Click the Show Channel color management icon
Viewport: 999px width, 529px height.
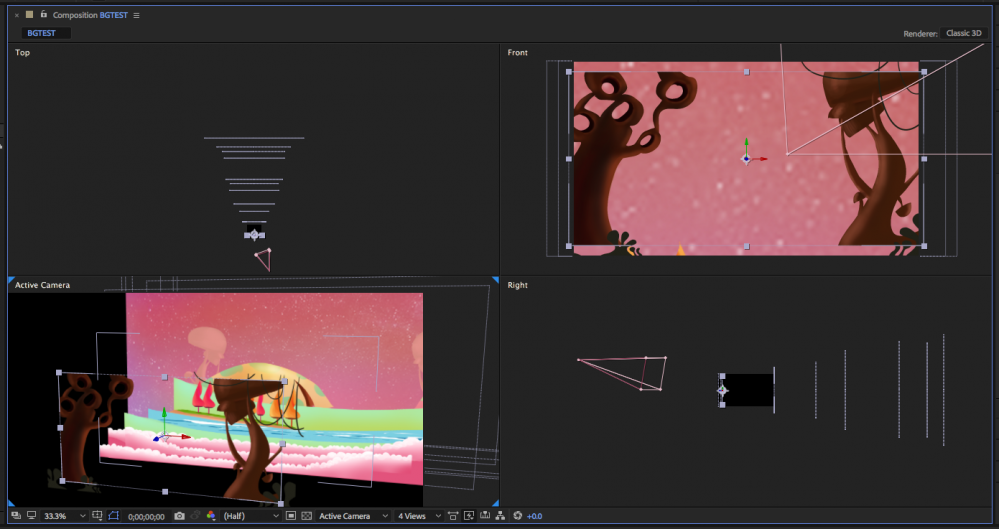pyautogui.click(x=211, y=516)
